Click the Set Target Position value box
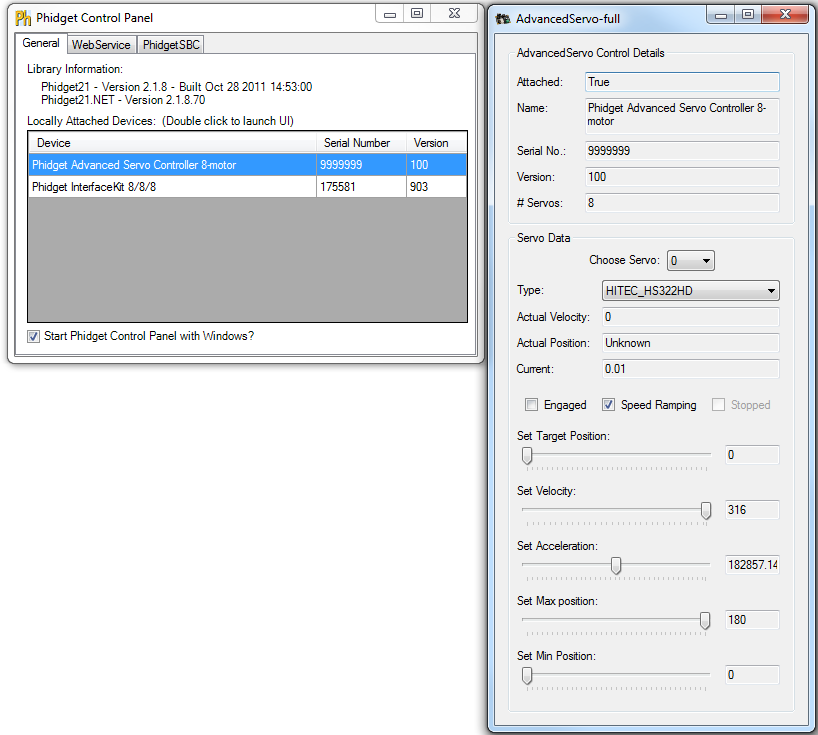This screenshot has height=735, width=818. click(x=752, y=455)
